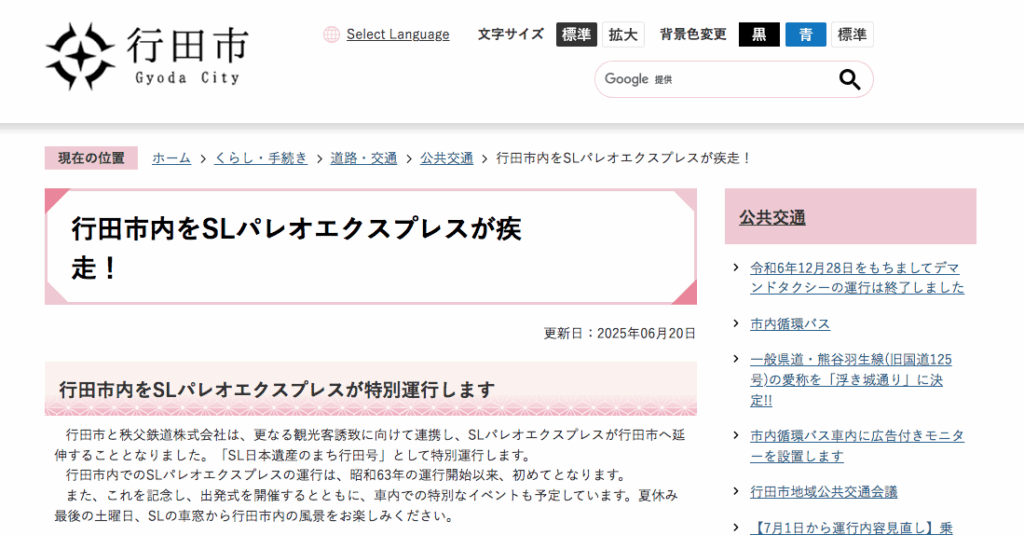Open the 7月1日から運行内容見直し link

point(851,528)
